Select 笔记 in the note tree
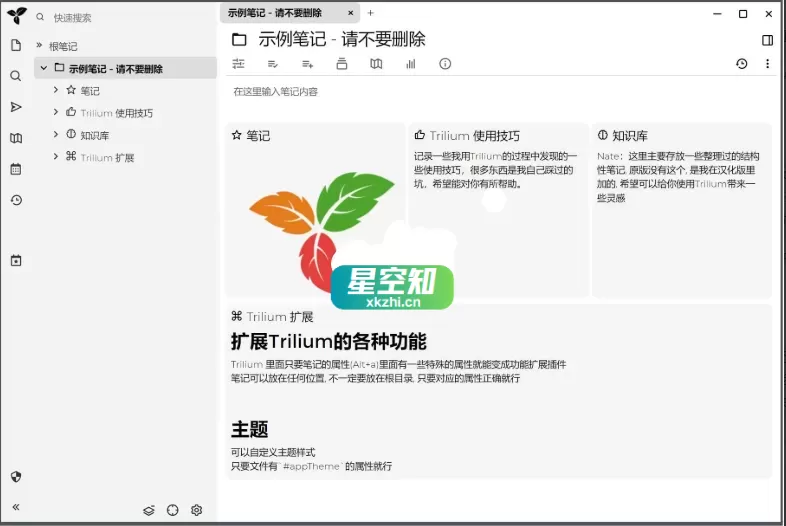Image resolution: width=786 pixels, height=526 pixels. tap(90, 91)
